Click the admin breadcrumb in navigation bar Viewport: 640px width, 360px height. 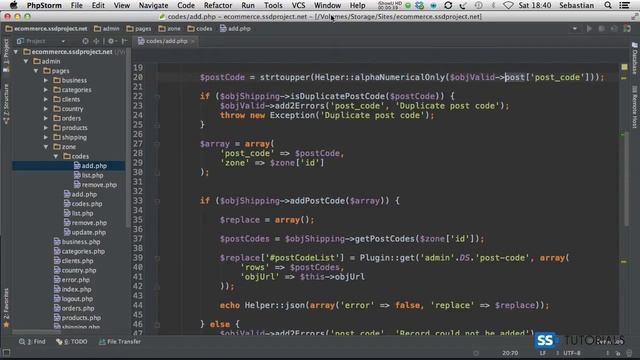[107, 29]
